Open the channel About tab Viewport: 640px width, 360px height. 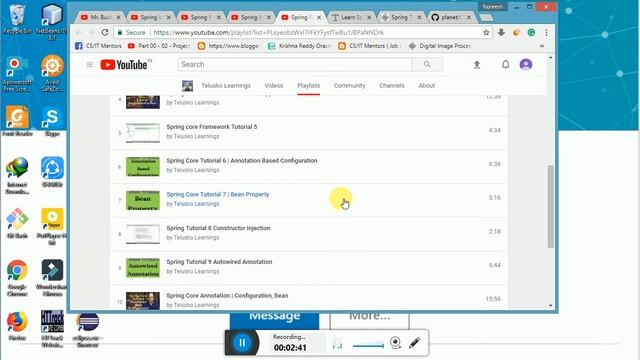427,86
